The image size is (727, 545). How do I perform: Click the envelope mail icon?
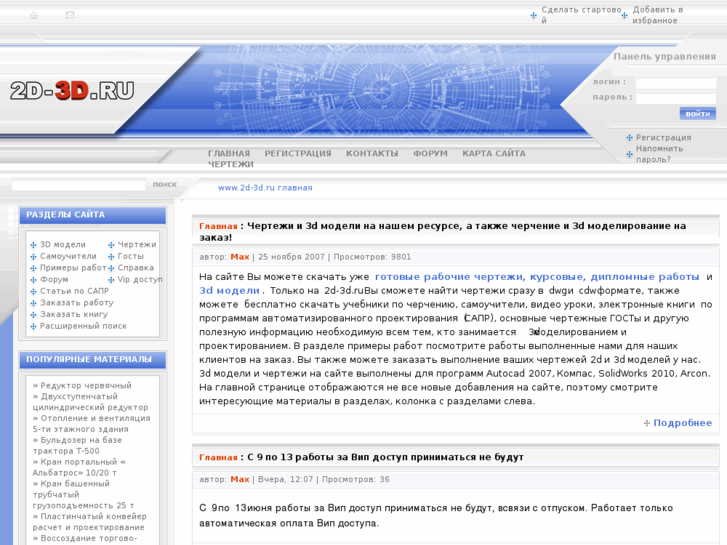point(70,16)
